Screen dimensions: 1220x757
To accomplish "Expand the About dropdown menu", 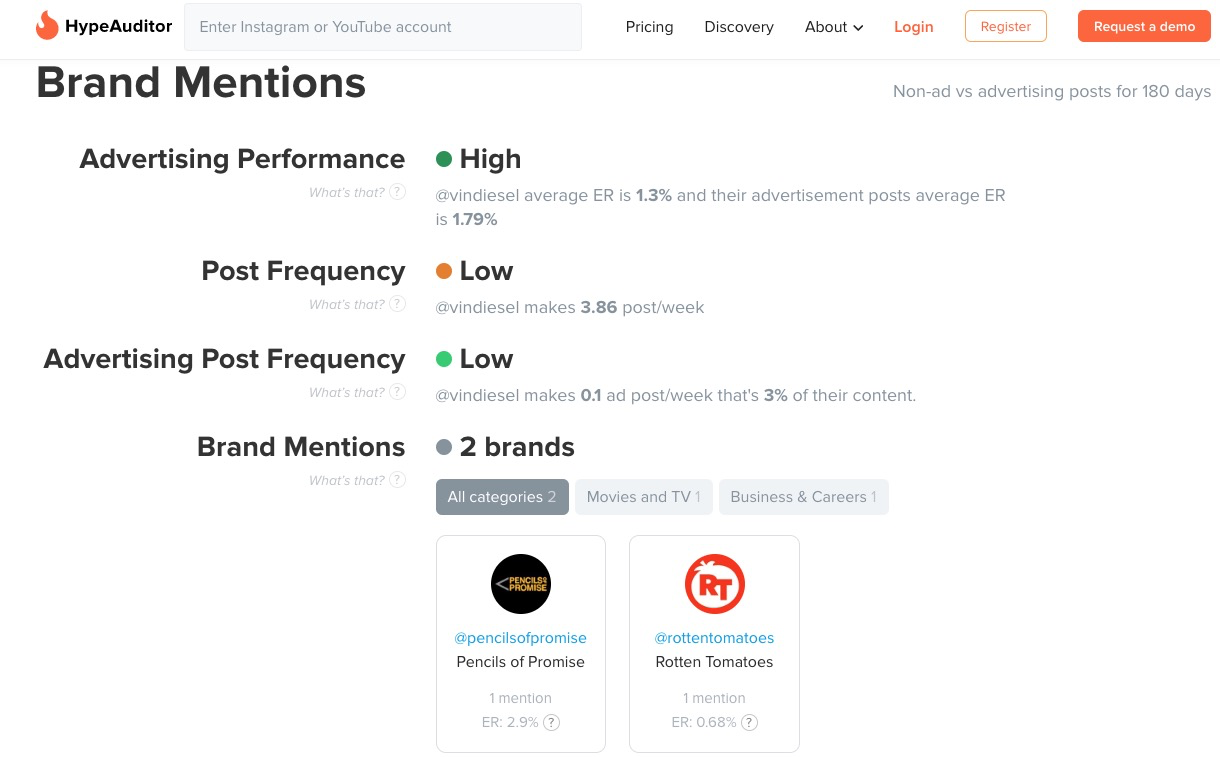I will pos(834,27).
